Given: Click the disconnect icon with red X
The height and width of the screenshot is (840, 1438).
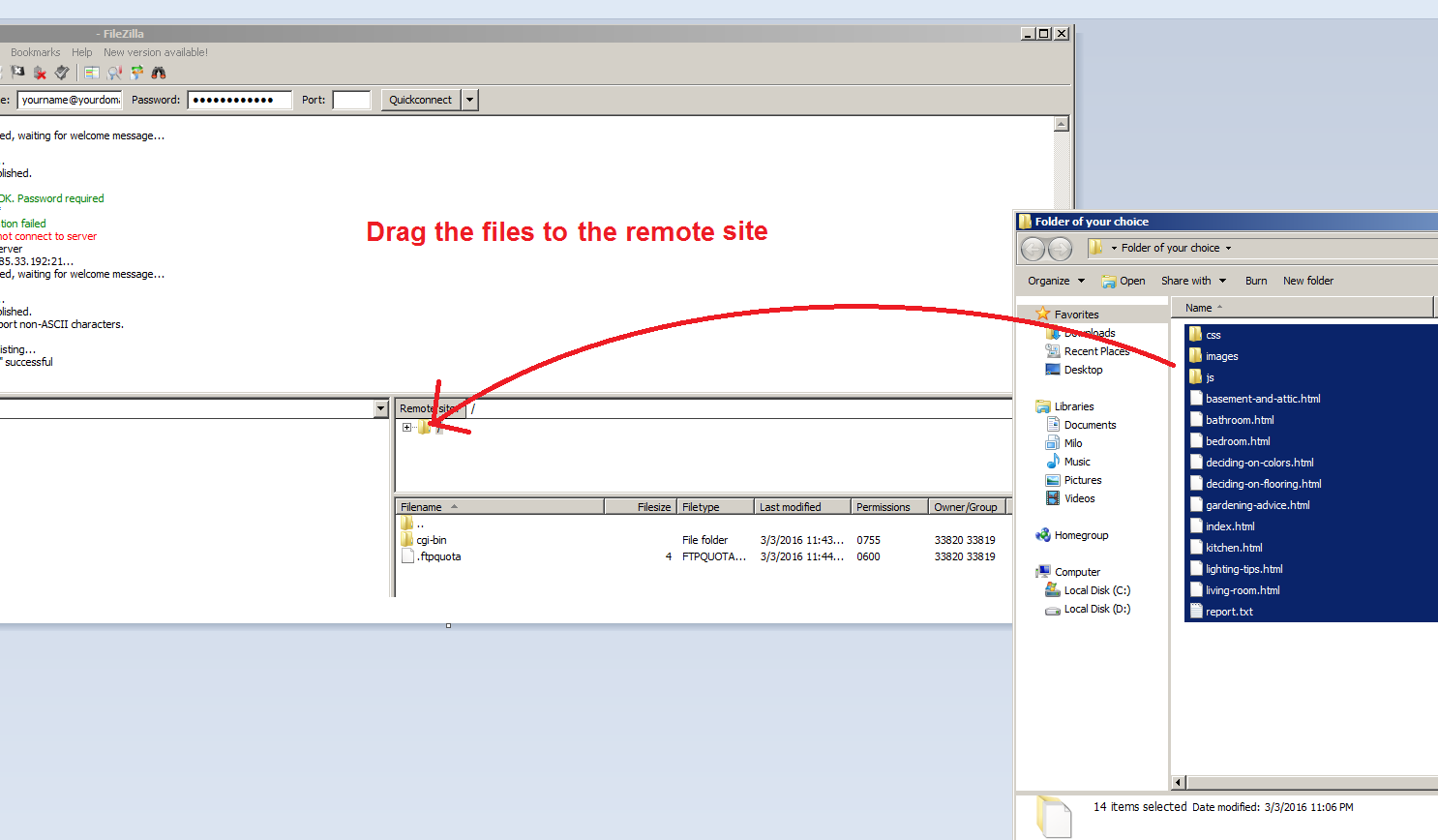Looking at the screenshot, I should [x=40, y=73].
